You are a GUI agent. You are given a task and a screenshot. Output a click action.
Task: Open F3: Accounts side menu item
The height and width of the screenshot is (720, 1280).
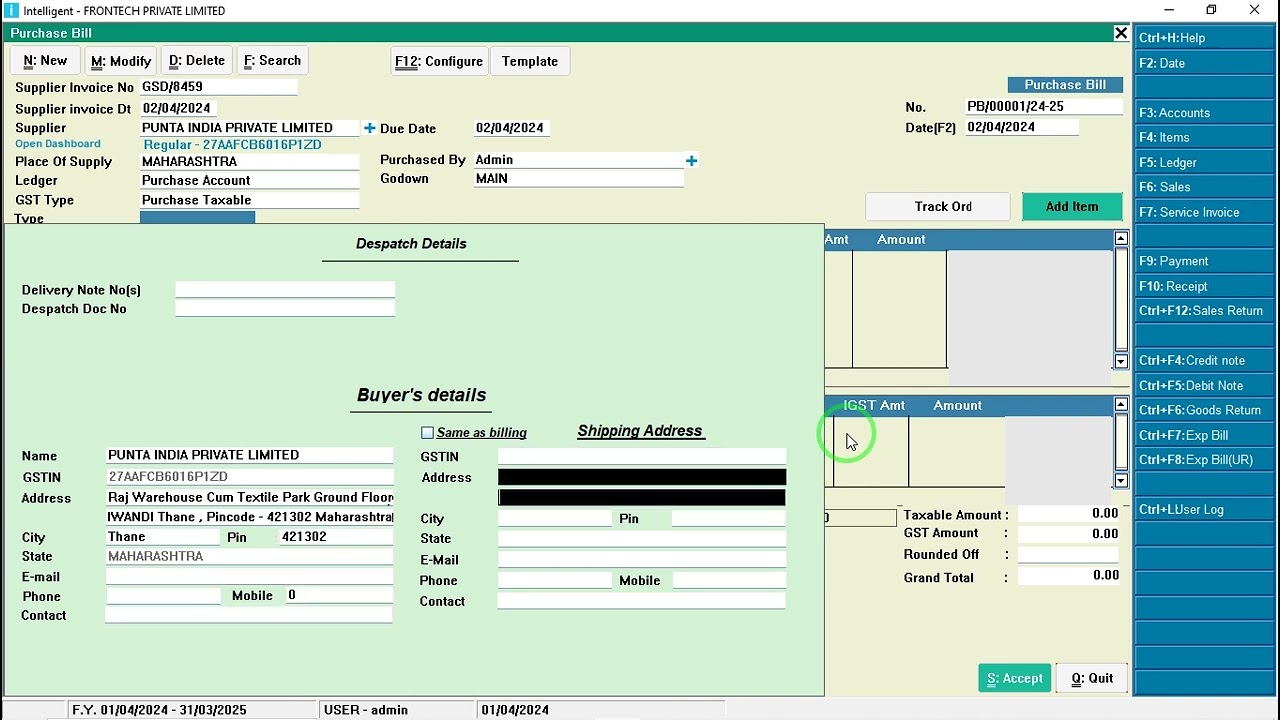(1204, 113)
